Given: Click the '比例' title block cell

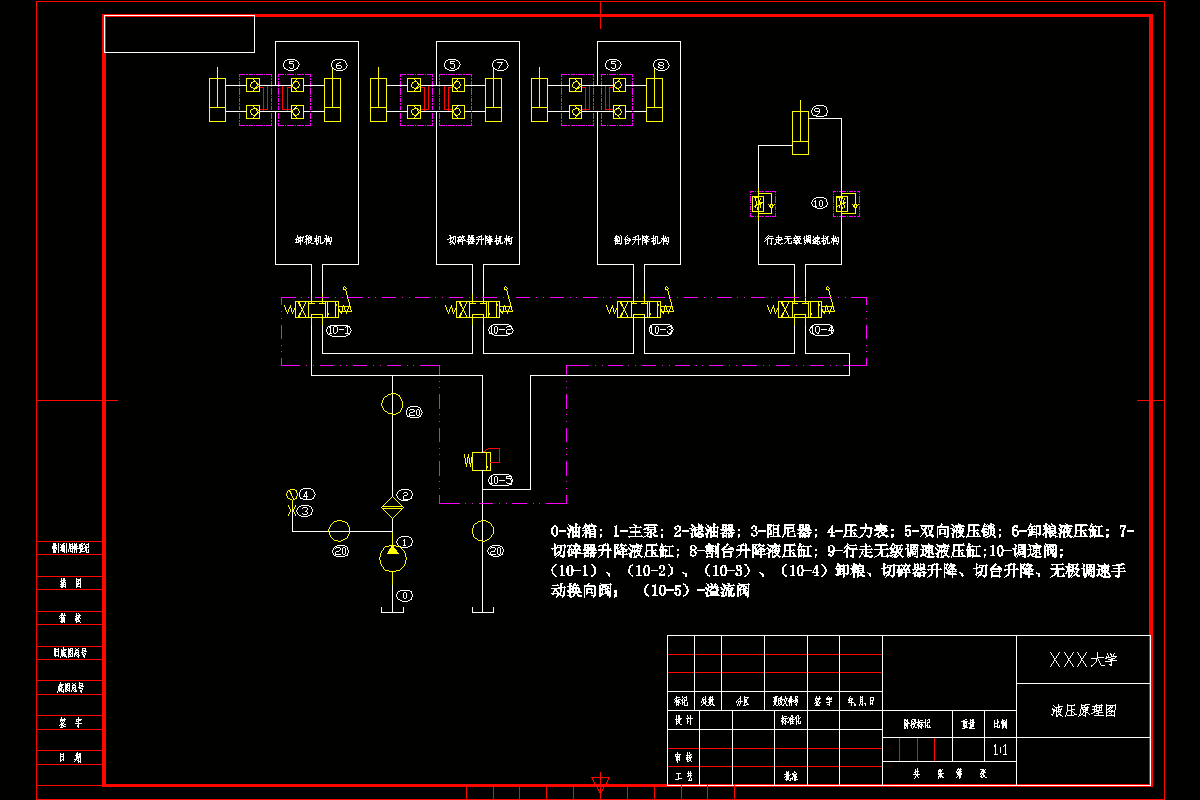Looking at the screenshot, I should (1000, 723).
